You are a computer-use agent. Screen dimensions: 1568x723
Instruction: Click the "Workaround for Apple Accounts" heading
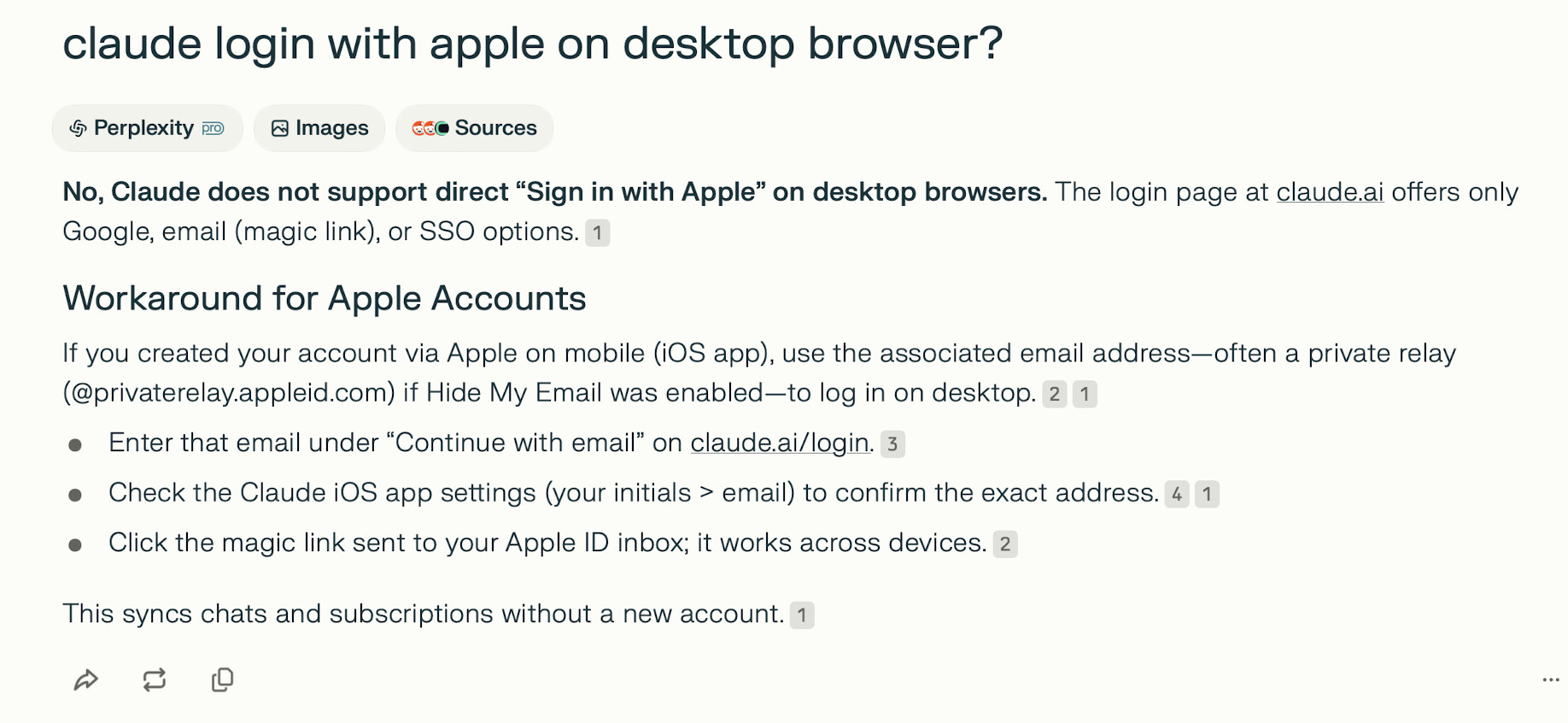325,298
